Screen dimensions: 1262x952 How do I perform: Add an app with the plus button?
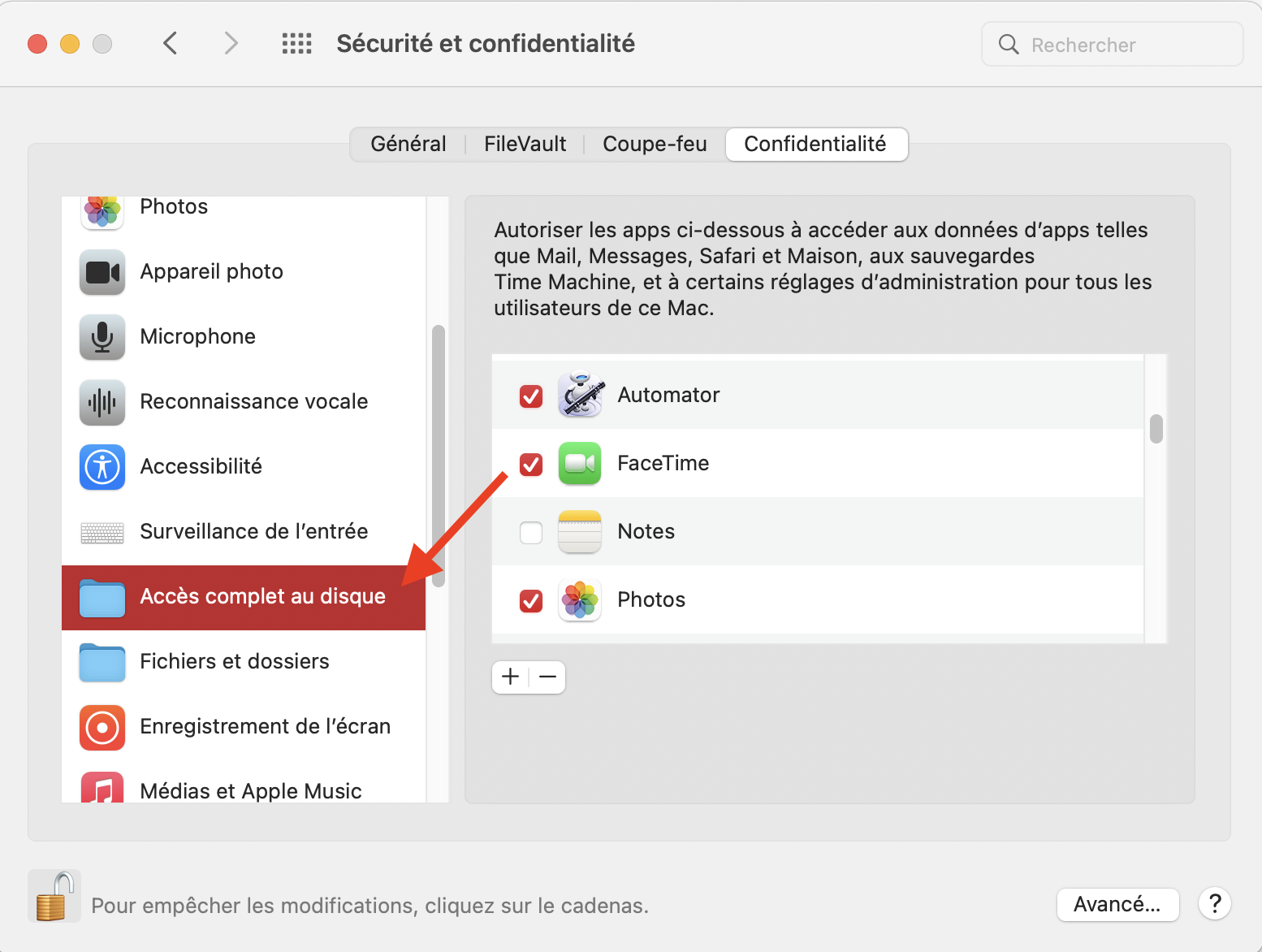click(511, 677)
